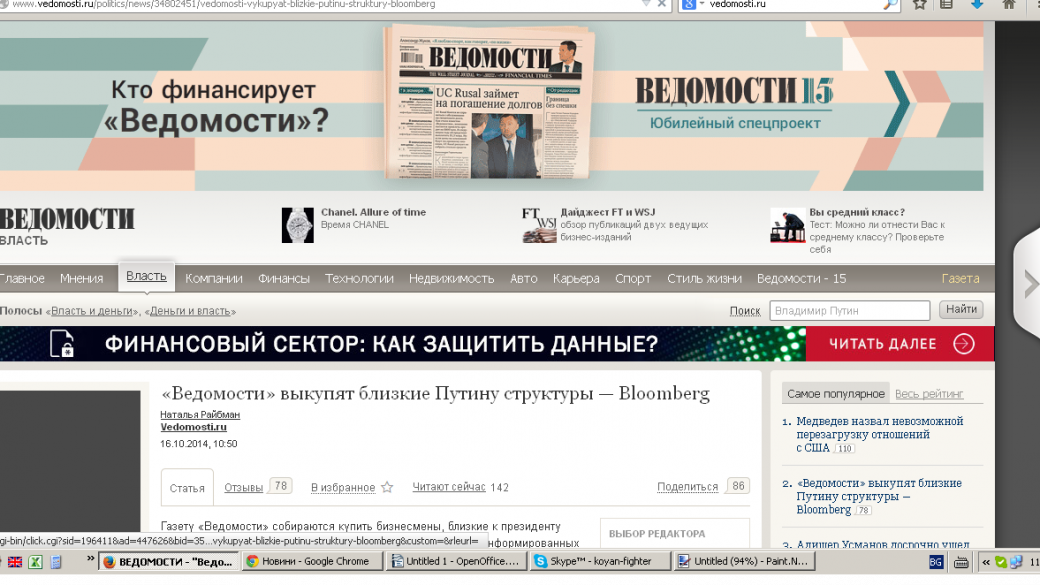
Task: Open the 'Дайджест FT и WSJ' link
Action: [608, 212]
